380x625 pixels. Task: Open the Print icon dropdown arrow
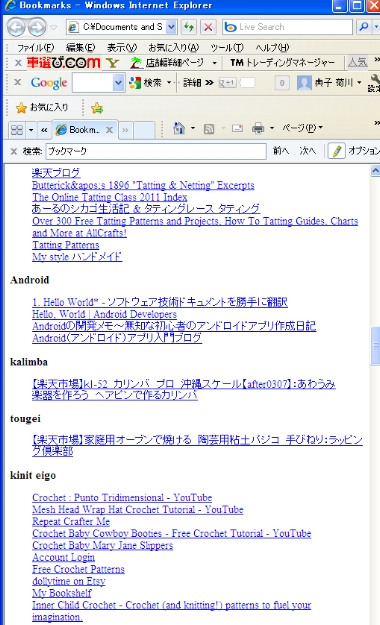pyautogui.click(x=272, y=128)
